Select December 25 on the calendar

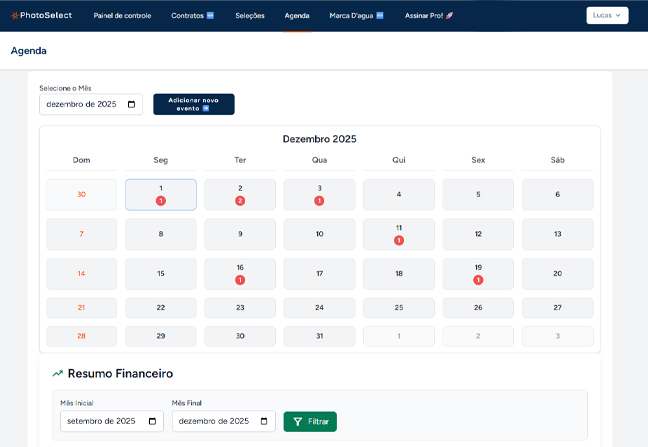pyautogui.click(x=399, y=308)
